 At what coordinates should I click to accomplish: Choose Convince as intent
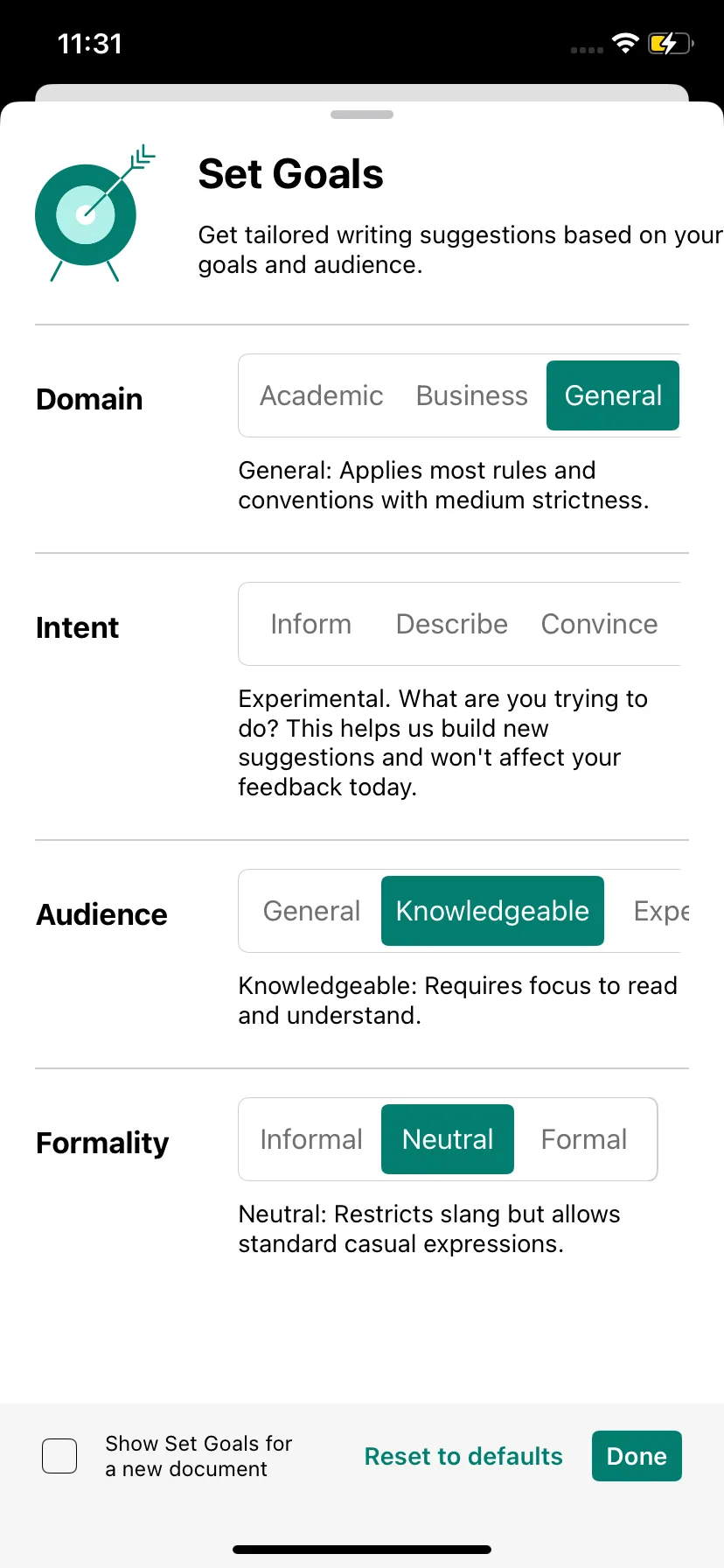[x=600, y=624]
